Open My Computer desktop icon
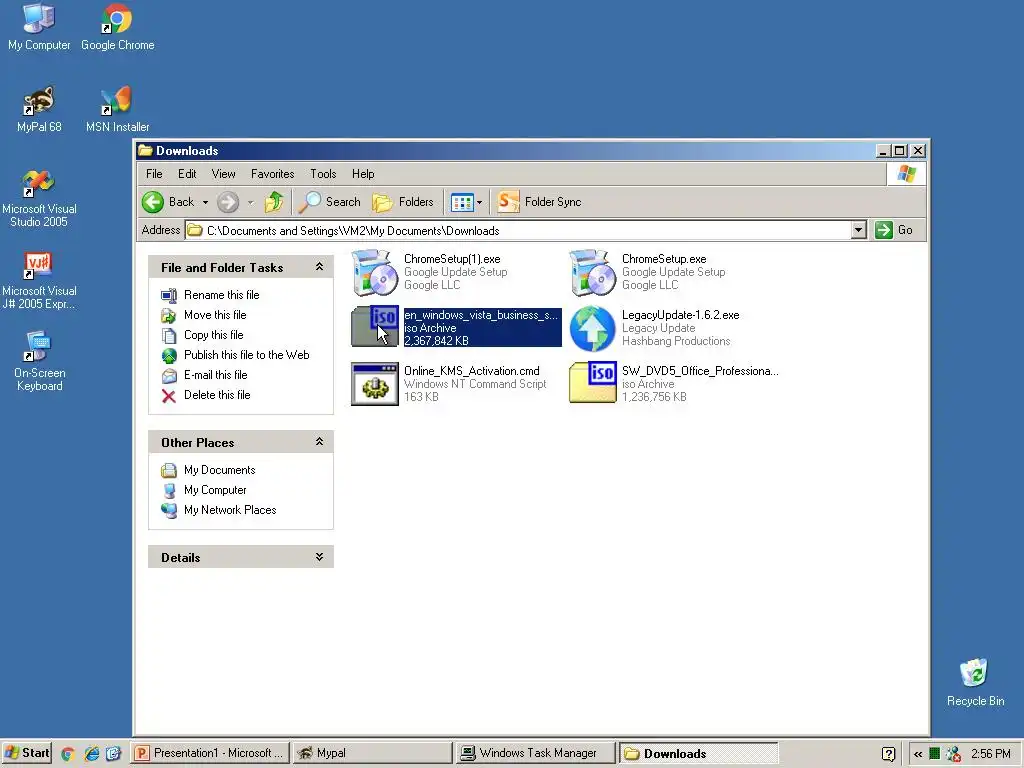Image resolution: width=1024 pixels, height=768 pixels. coord(39,26)
